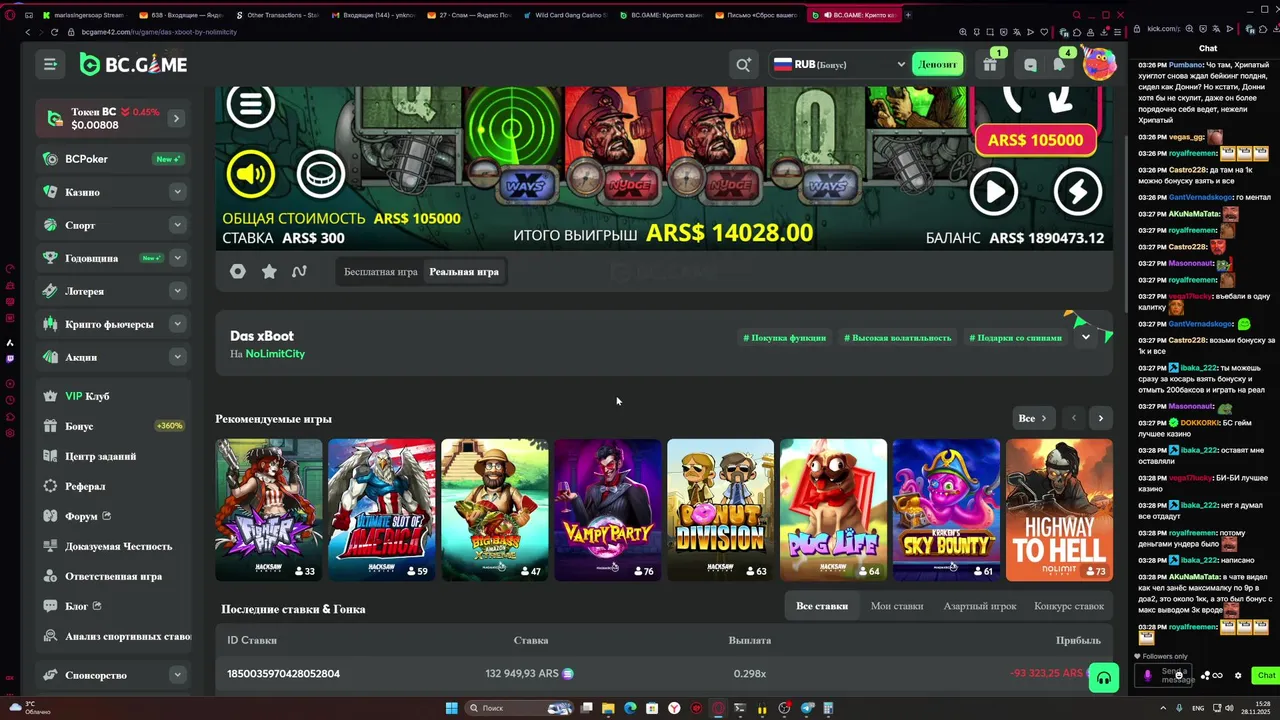
Task: Open the File Explorer taskbar icon
Action: coord(608,708)
